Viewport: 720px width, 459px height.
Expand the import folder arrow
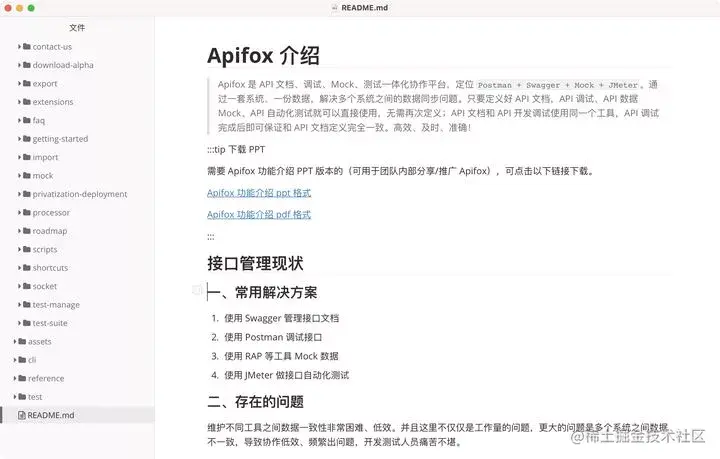[x=19, y=157]
